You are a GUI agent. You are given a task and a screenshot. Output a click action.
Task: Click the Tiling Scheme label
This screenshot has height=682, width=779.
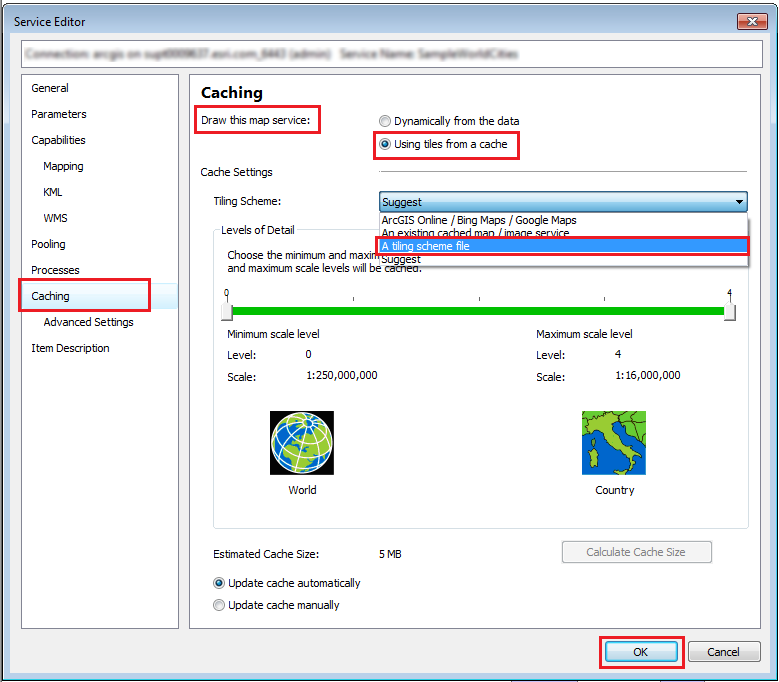pos(247,201)
